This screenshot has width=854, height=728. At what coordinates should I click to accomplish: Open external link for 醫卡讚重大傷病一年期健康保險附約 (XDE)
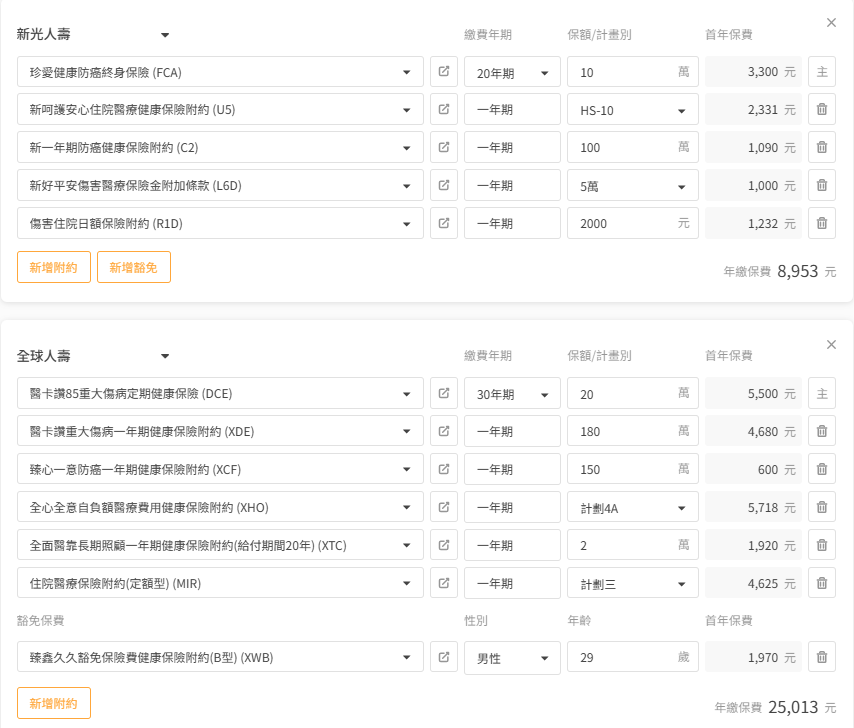[x=444, y=431]
